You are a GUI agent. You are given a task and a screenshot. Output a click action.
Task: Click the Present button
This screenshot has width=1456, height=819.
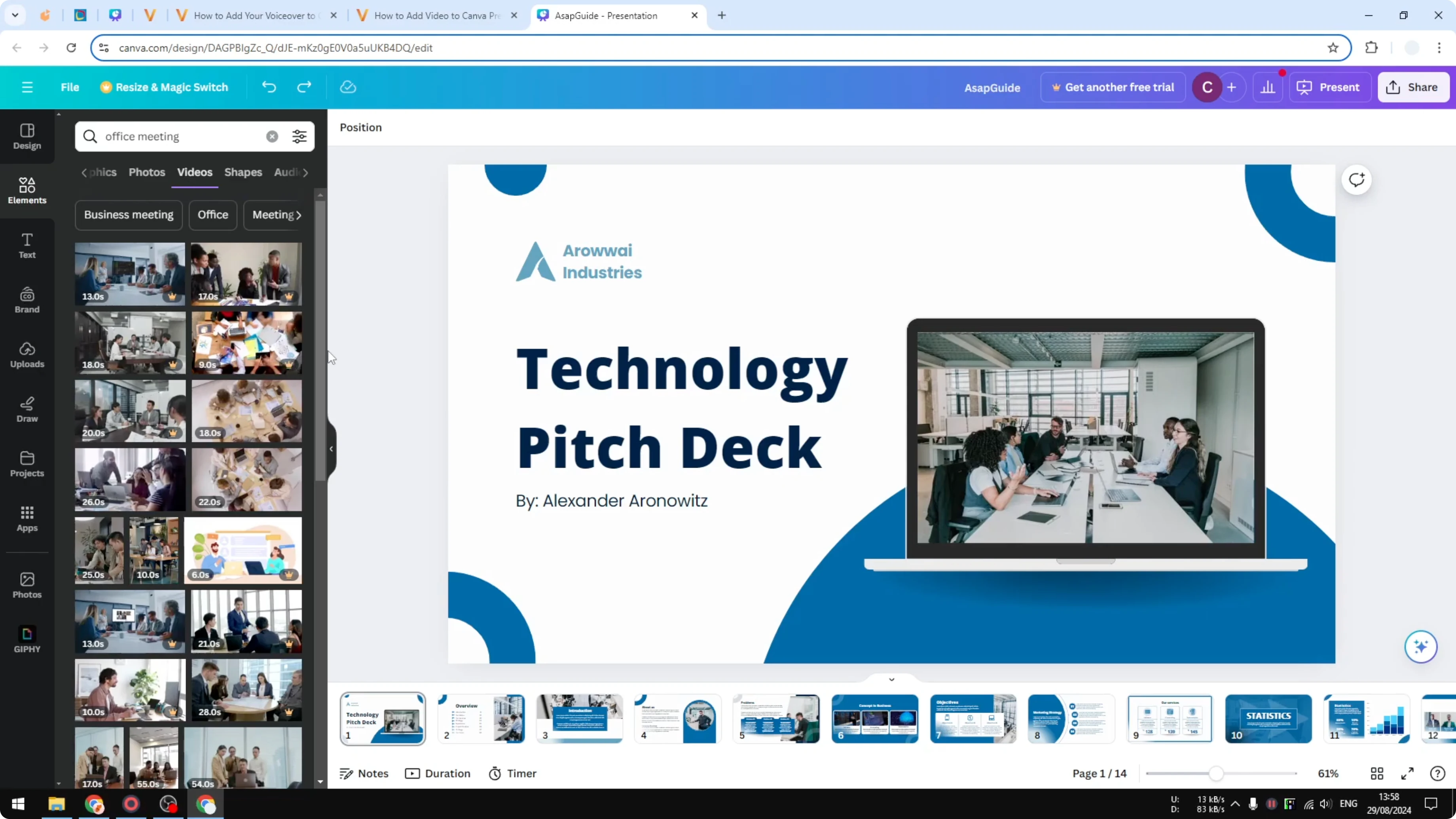[1329, 87]
